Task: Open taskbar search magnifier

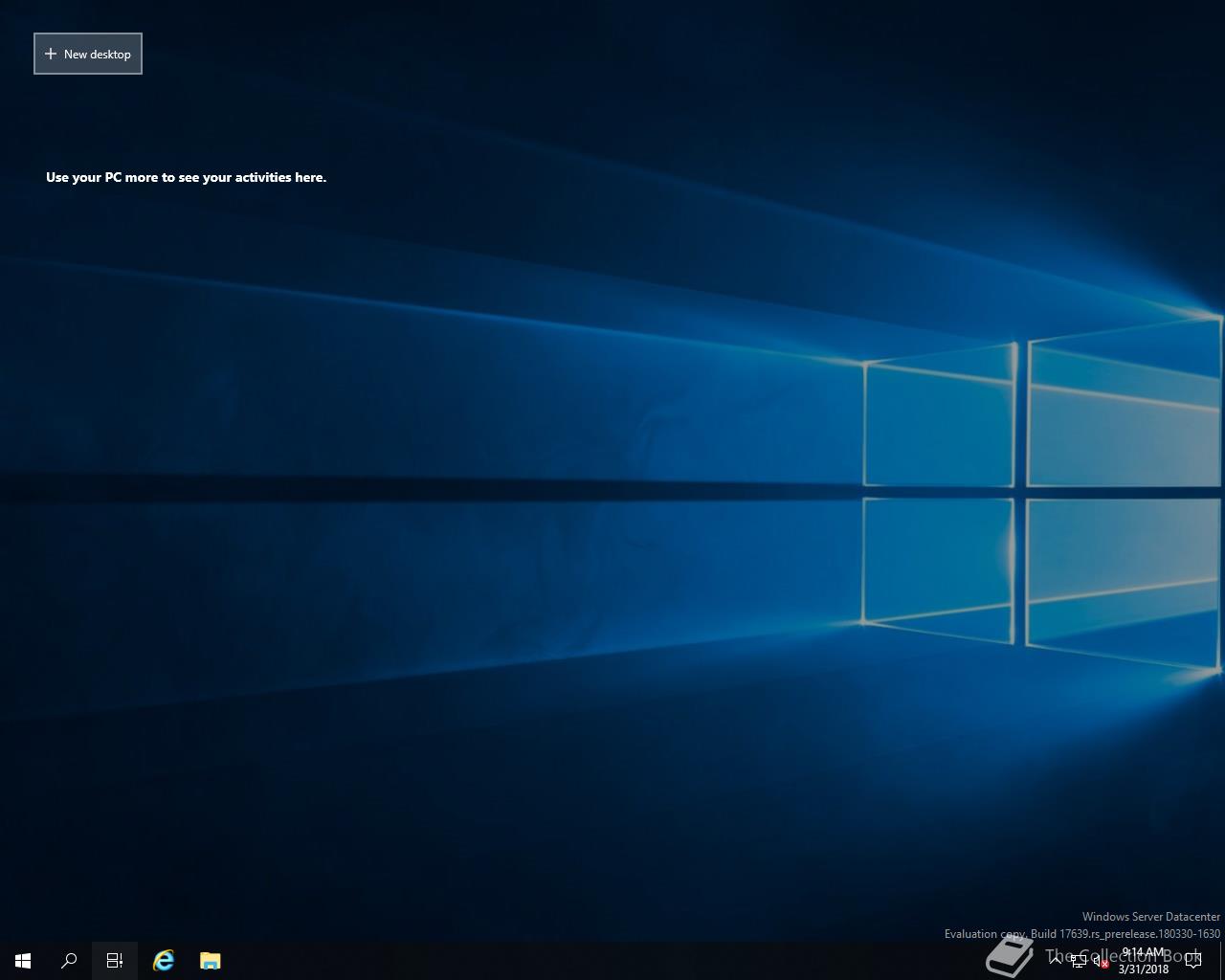Action: [69, 961]
